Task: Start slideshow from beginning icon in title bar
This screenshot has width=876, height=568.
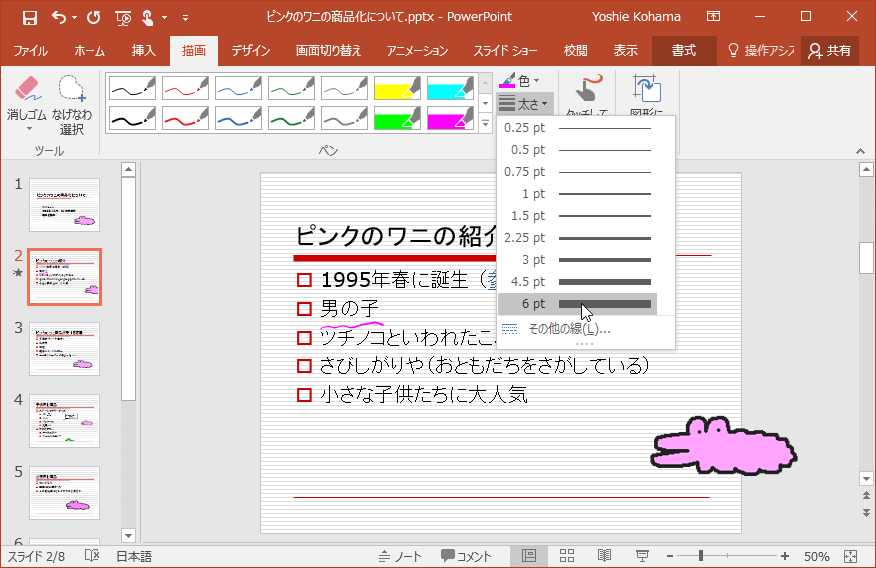Action: pos(123,18)
